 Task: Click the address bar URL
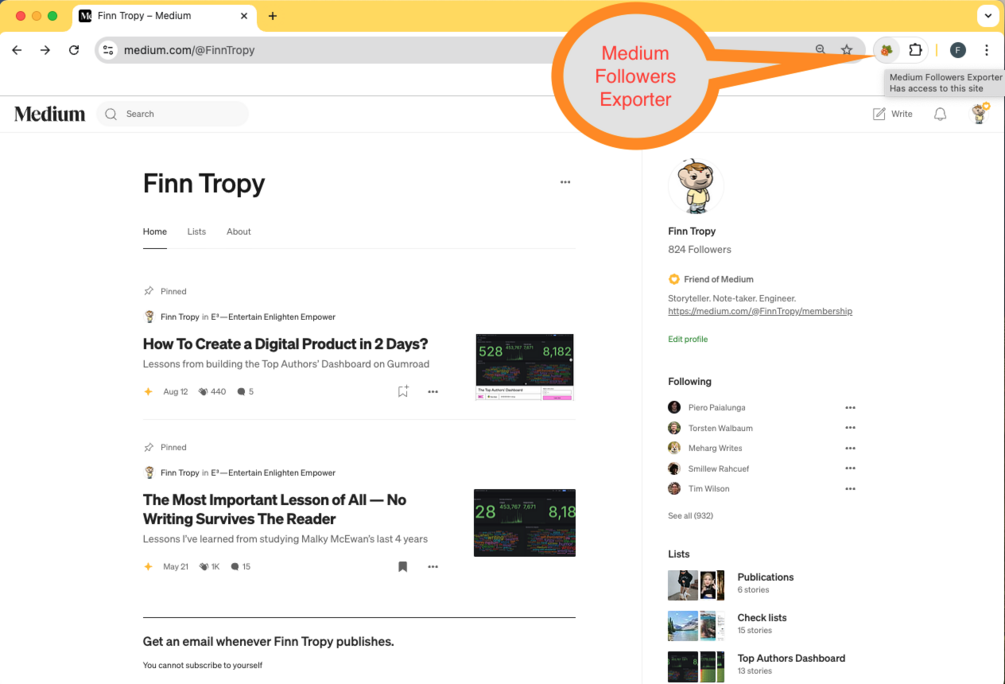[189, 50]
